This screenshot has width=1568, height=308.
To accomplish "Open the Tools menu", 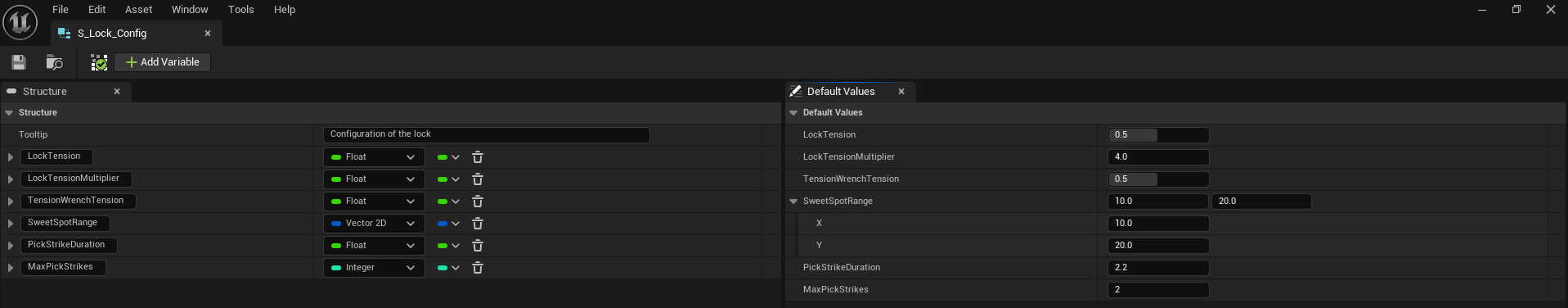I will point(241,10).
